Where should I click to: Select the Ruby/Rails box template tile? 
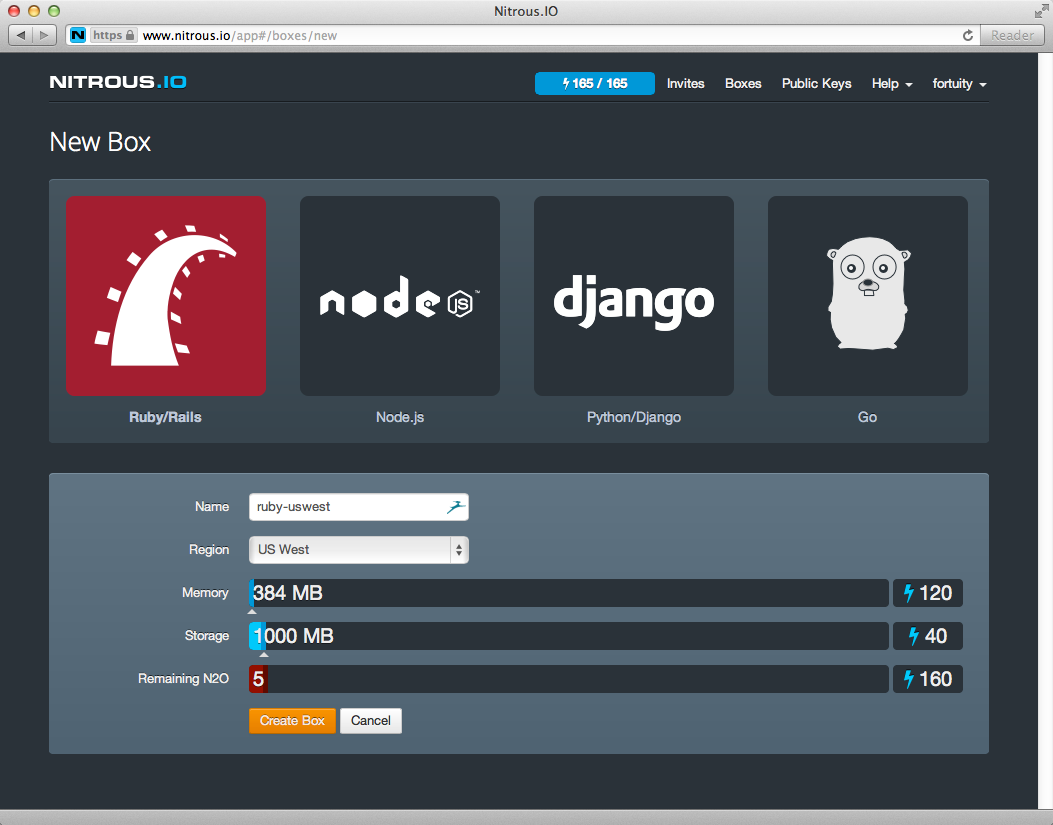(x=166, y=296)
